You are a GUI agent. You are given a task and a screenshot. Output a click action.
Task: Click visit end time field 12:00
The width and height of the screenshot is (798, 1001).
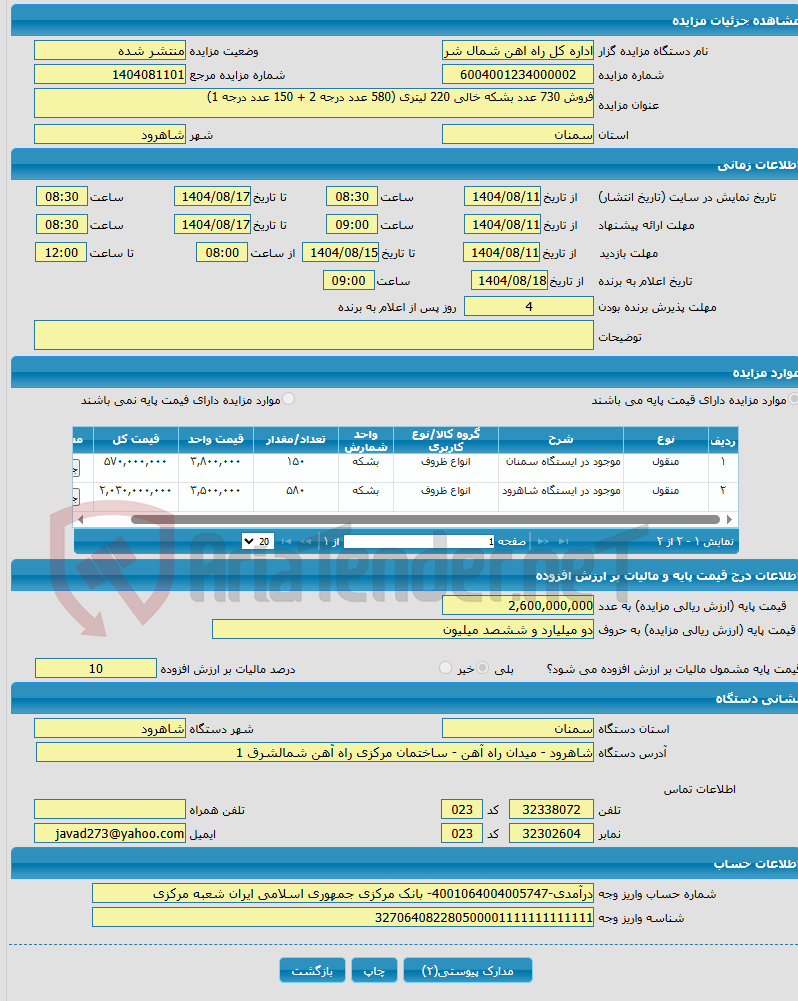[x=61, y=253]
